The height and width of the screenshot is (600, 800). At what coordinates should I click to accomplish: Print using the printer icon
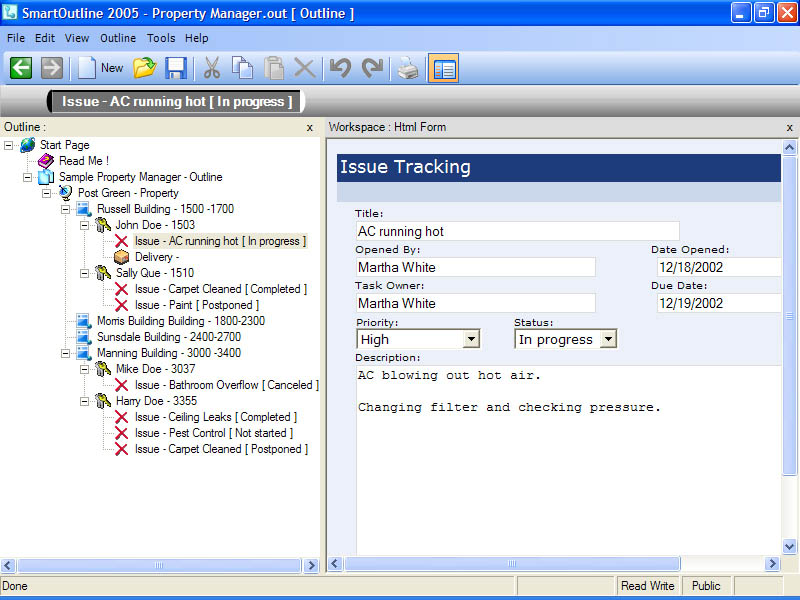click(408, 68)
